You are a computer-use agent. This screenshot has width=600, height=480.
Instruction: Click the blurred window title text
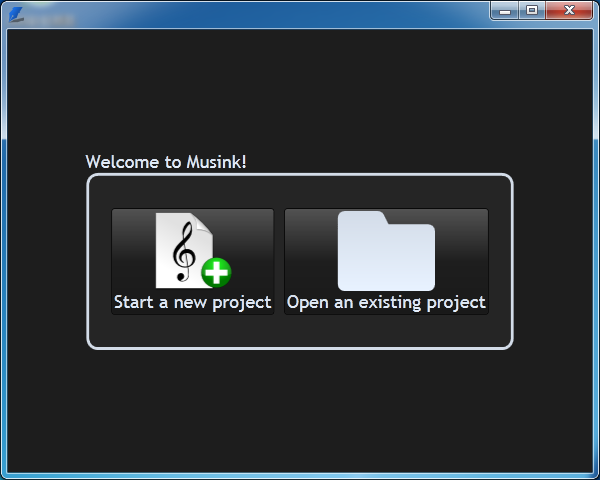[50, 20]
